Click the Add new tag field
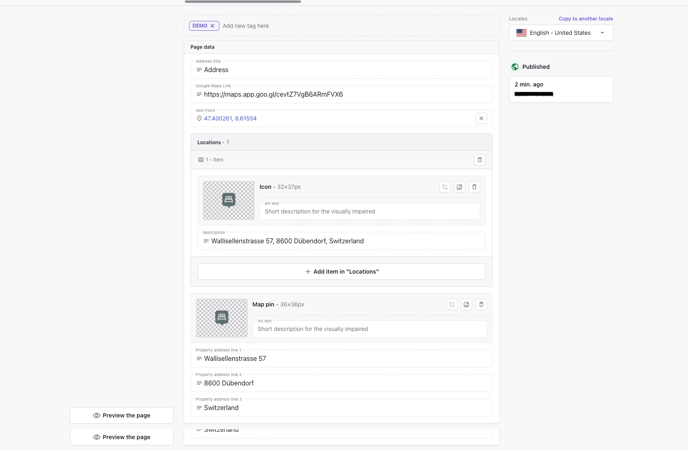The image size is (688, 451). click(246, 26)
